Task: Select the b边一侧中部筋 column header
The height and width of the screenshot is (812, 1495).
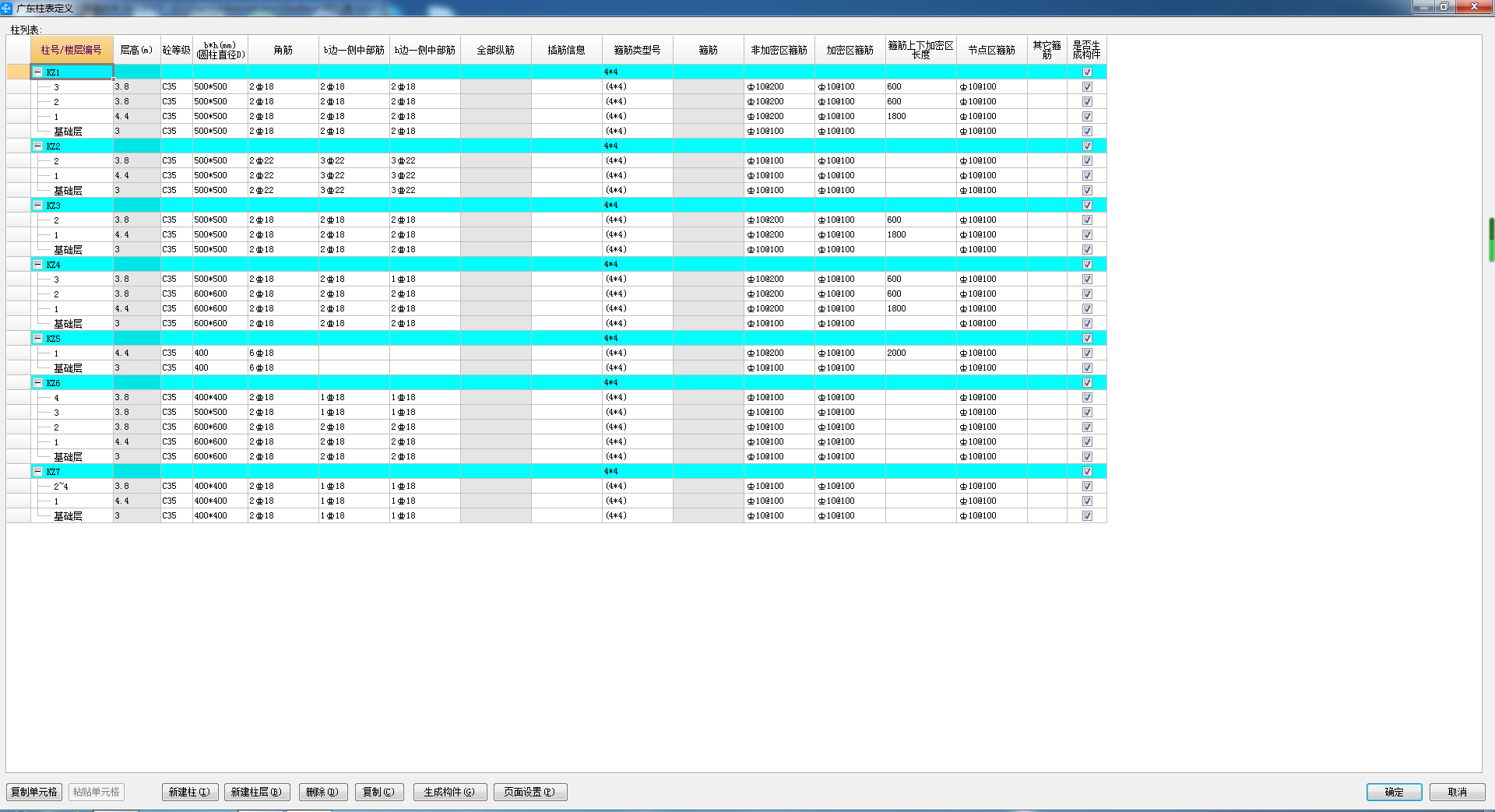Action: click(354, 50)
